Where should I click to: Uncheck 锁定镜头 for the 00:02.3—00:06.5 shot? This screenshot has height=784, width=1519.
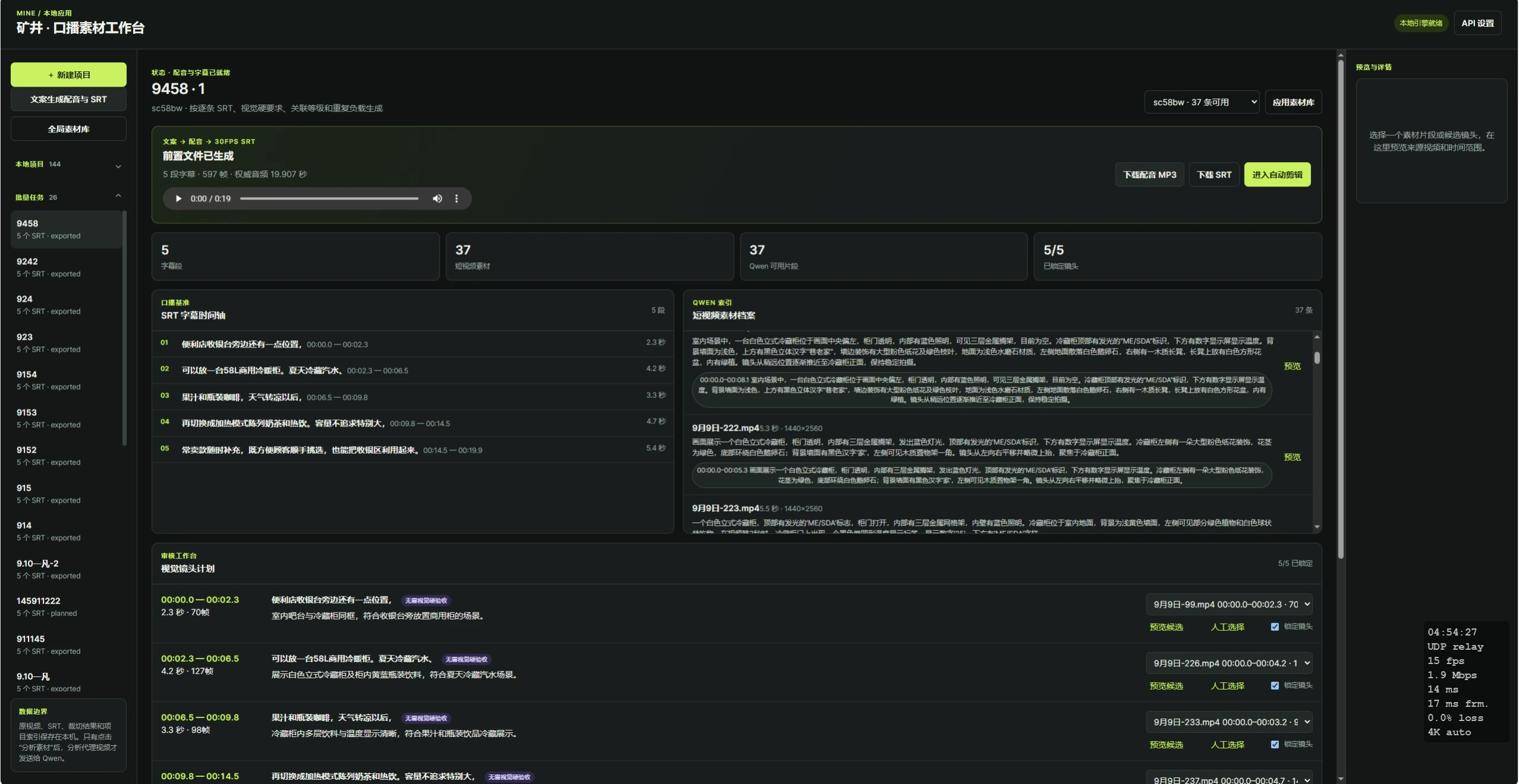[1275, 685]
